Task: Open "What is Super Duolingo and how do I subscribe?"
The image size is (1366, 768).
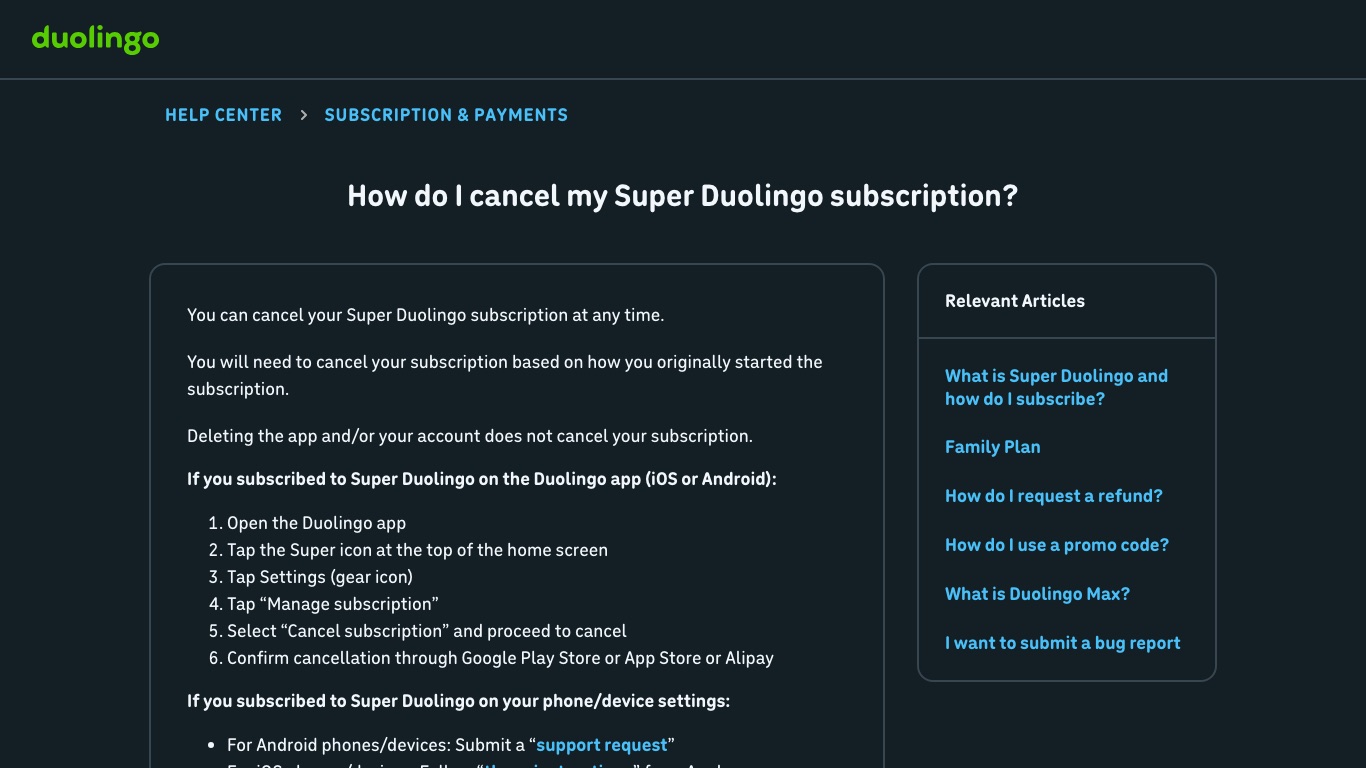Action: pyautogui.click(x=1056, y=387)
